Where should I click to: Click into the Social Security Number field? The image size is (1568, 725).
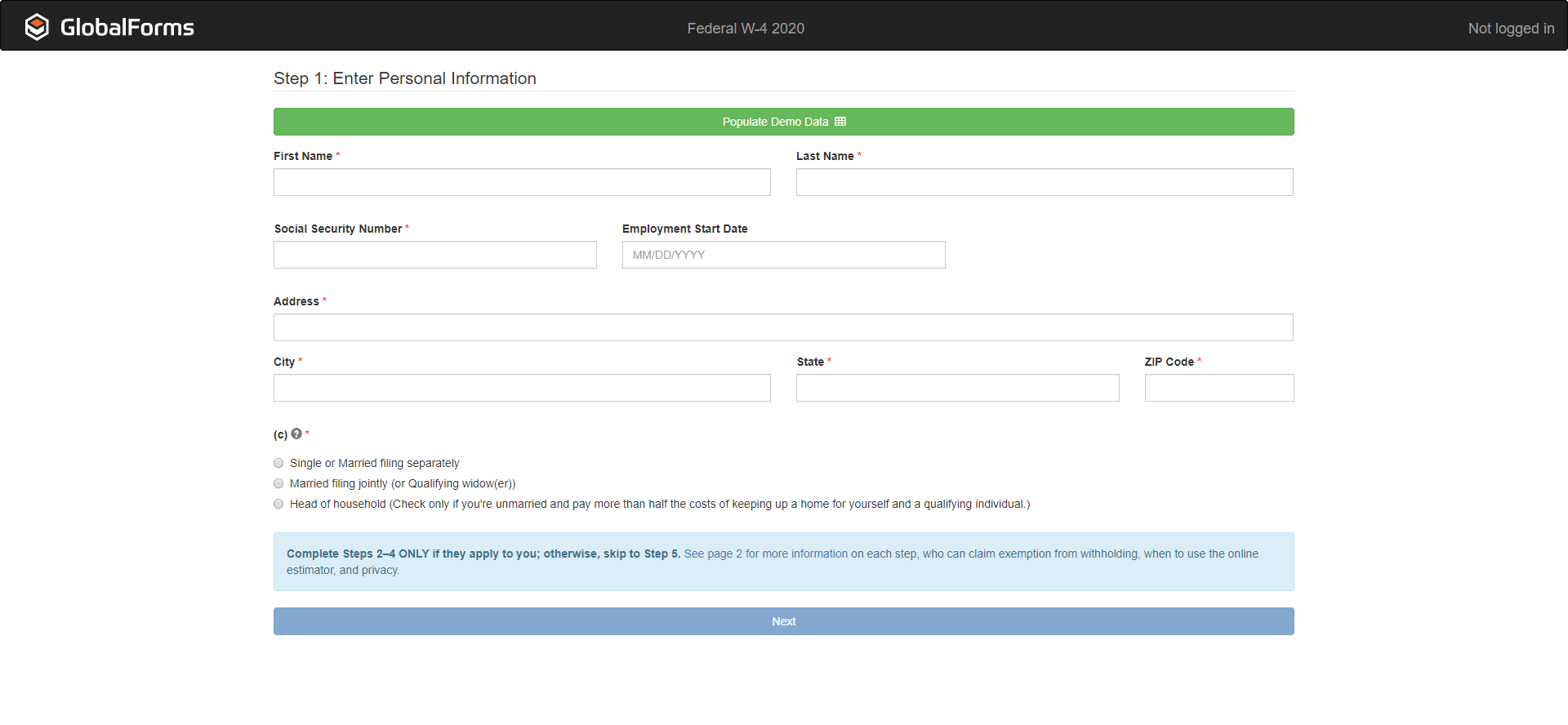tap(434, 255)
